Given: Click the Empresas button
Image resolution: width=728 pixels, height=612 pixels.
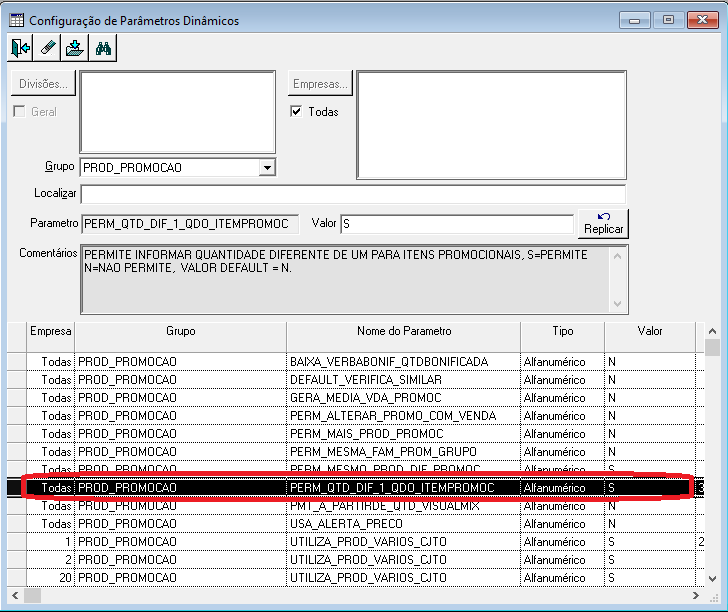Looking at the screenshot, I should (x=320, y=84).
